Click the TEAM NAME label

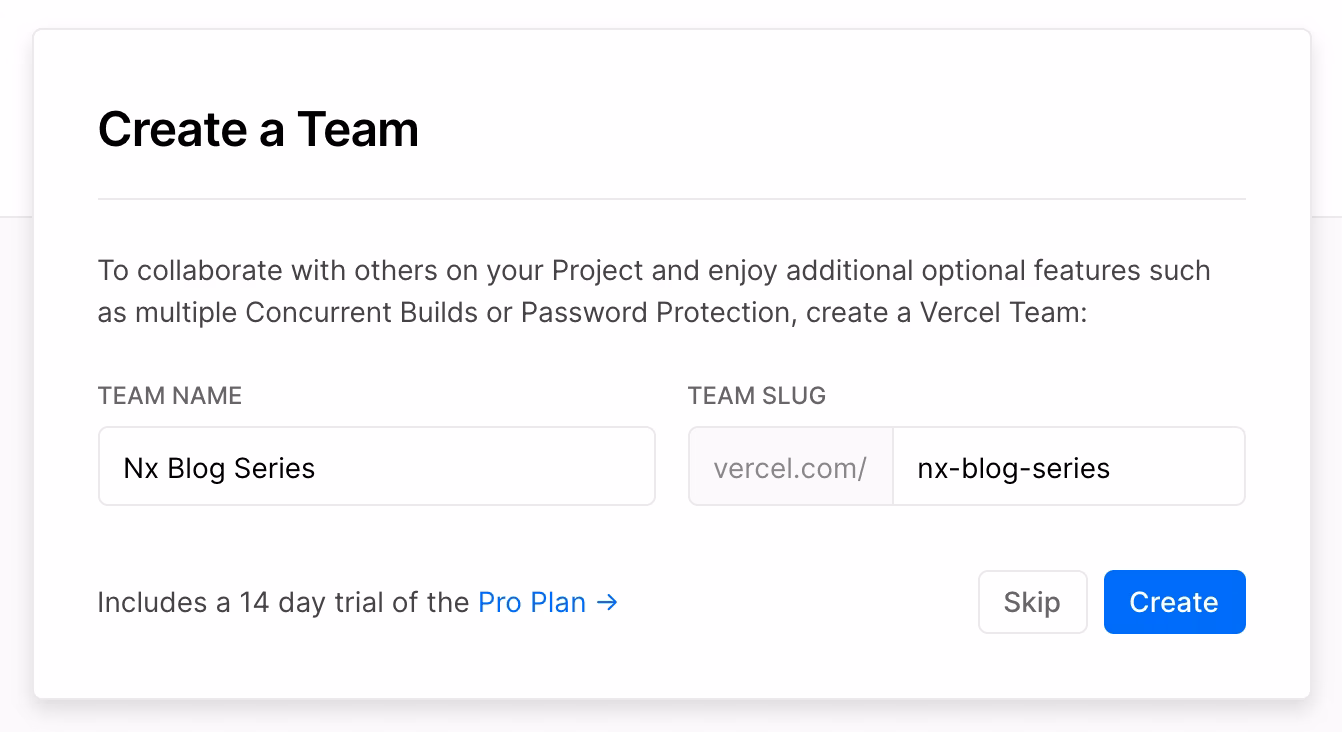click(x=170, y=396)
